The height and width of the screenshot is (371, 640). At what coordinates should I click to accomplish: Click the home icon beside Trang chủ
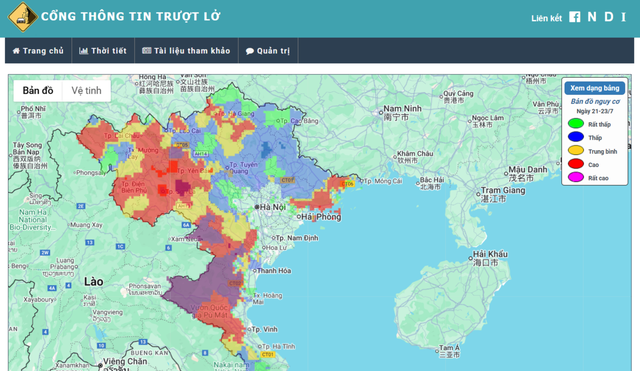pos(16,51)
